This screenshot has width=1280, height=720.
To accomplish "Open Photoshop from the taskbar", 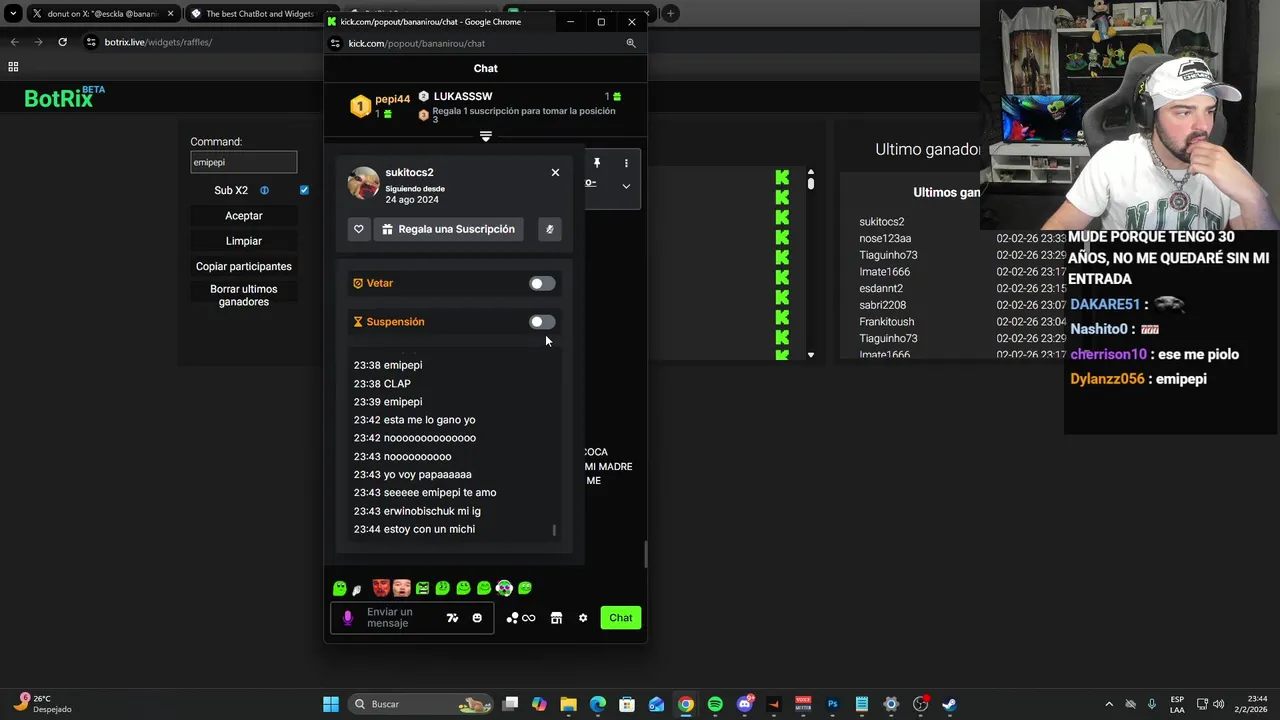I will (x=832, y=704).
